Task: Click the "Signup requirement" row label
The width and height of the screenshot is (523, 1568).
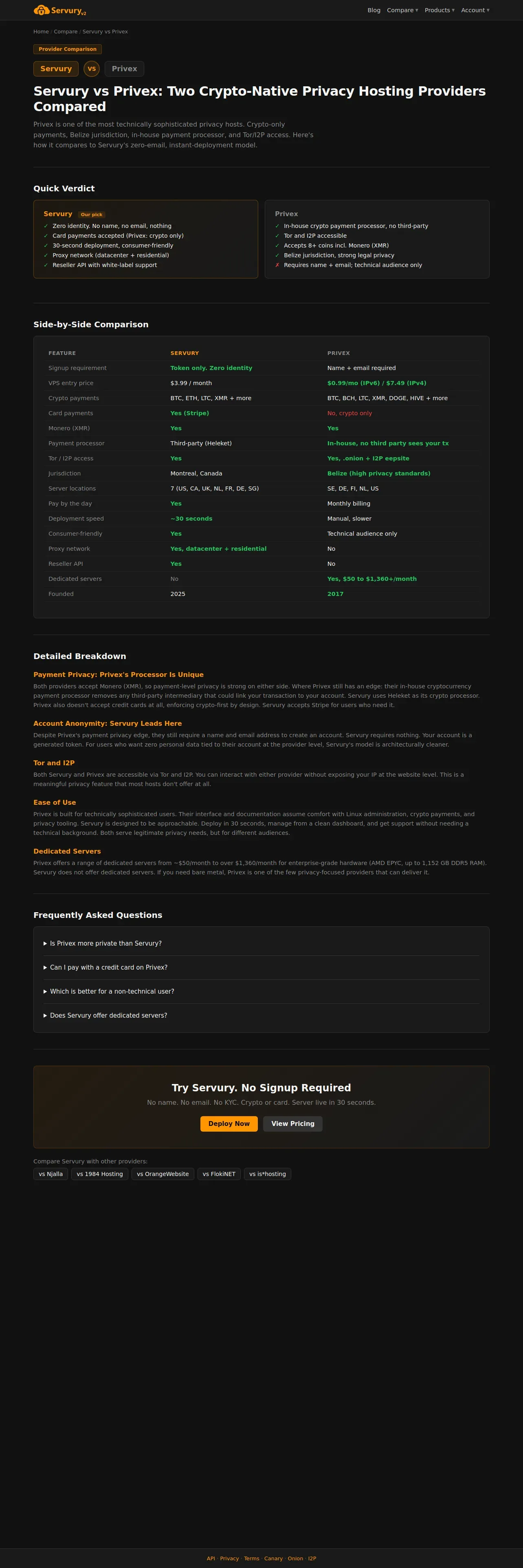Action: pos(77,368)
